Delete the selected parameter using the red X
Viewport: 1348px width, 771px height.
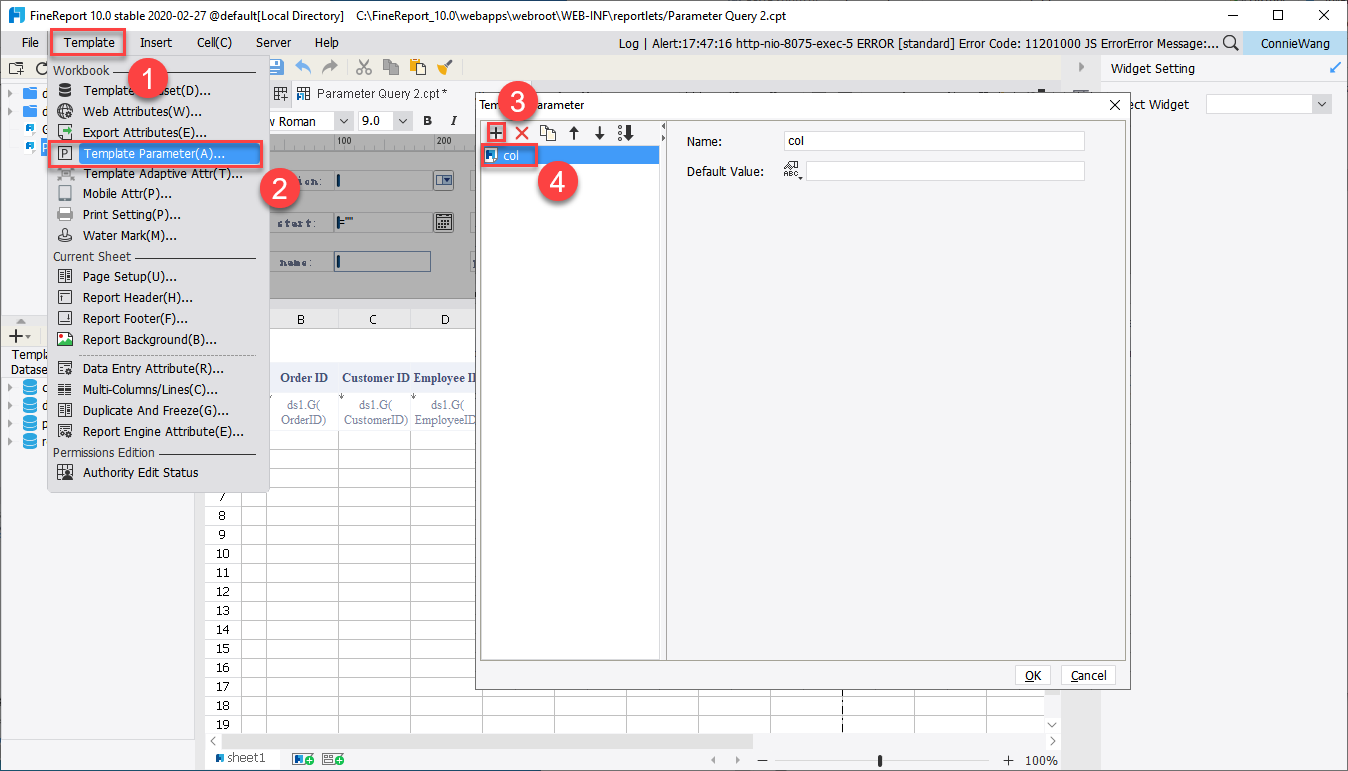pos(520,132)
